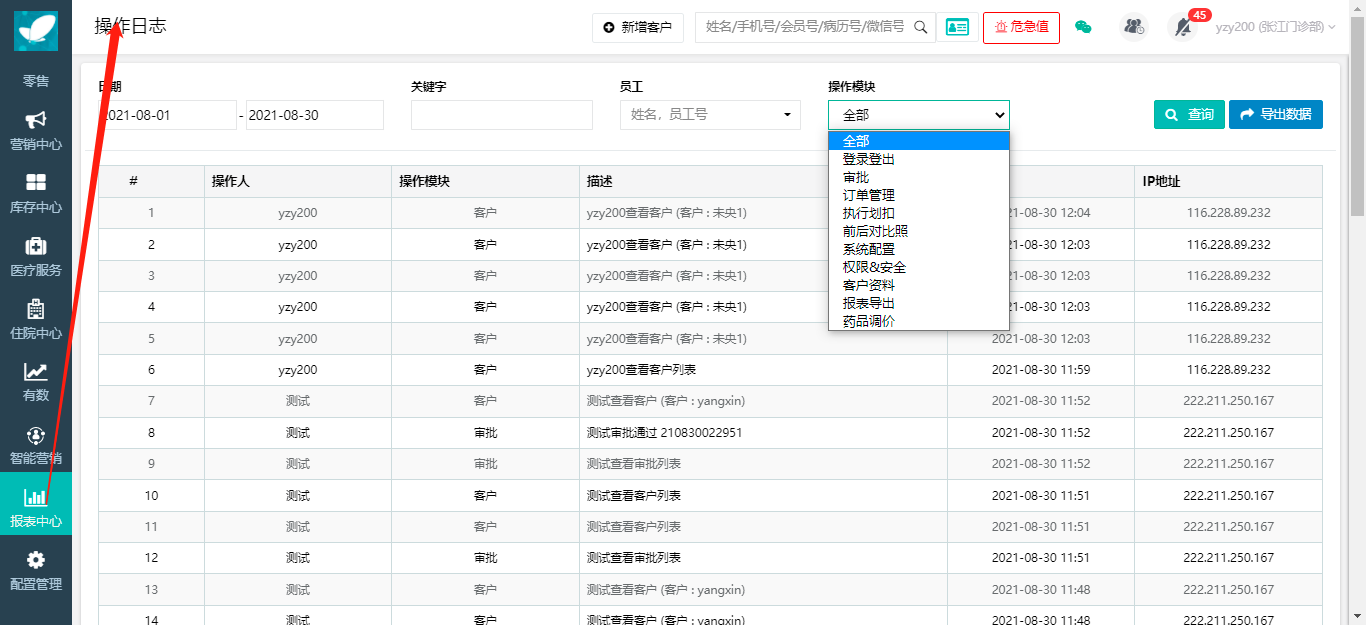Click the ID card icon button
The height and width of the screenshot is (625, 1366).
click(x=957, y=27)
